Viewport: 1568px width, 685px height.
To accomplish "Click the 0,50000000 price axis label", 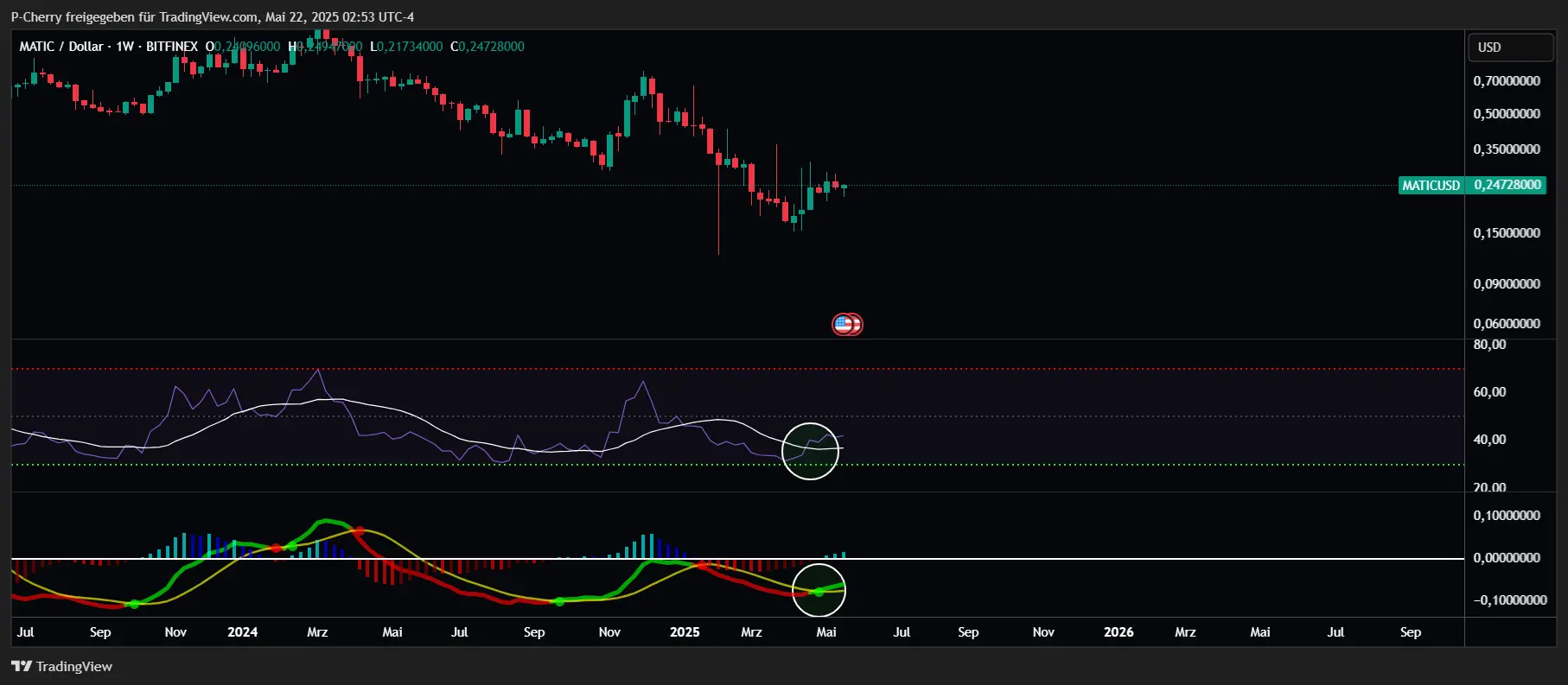I will 1507,114.
